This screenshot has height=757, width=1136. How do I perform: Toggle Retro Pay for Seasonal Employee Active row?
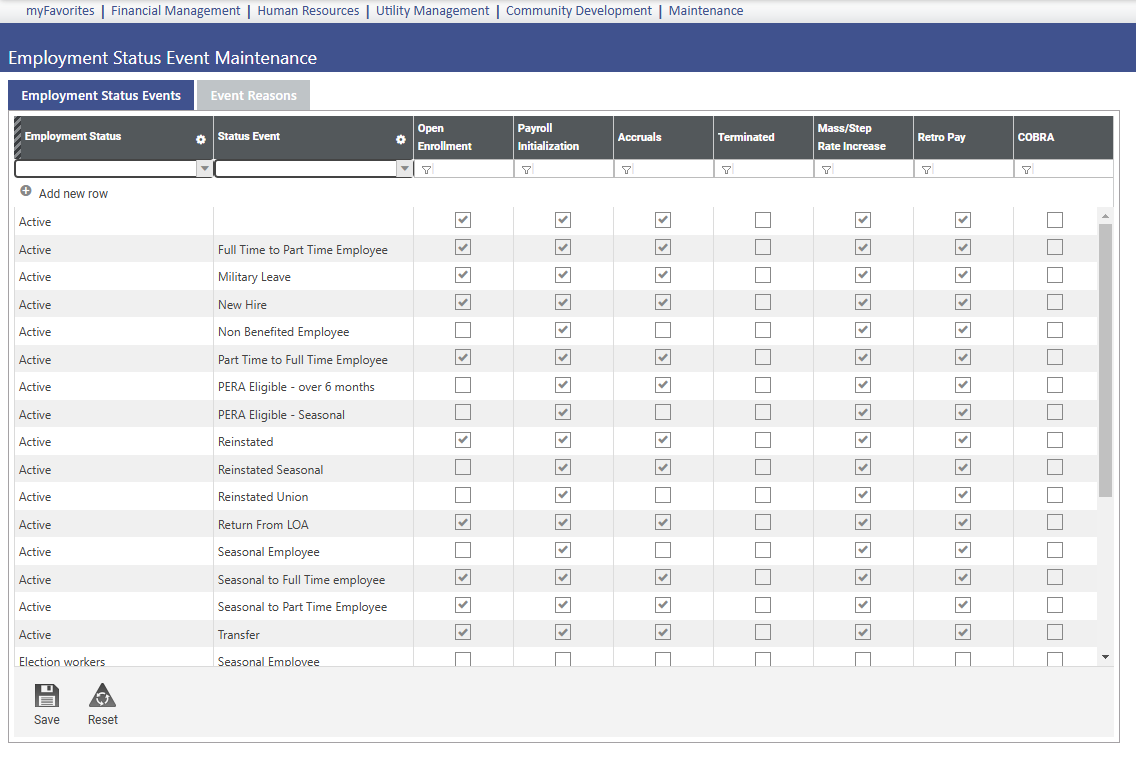click(x=963, y=551)
